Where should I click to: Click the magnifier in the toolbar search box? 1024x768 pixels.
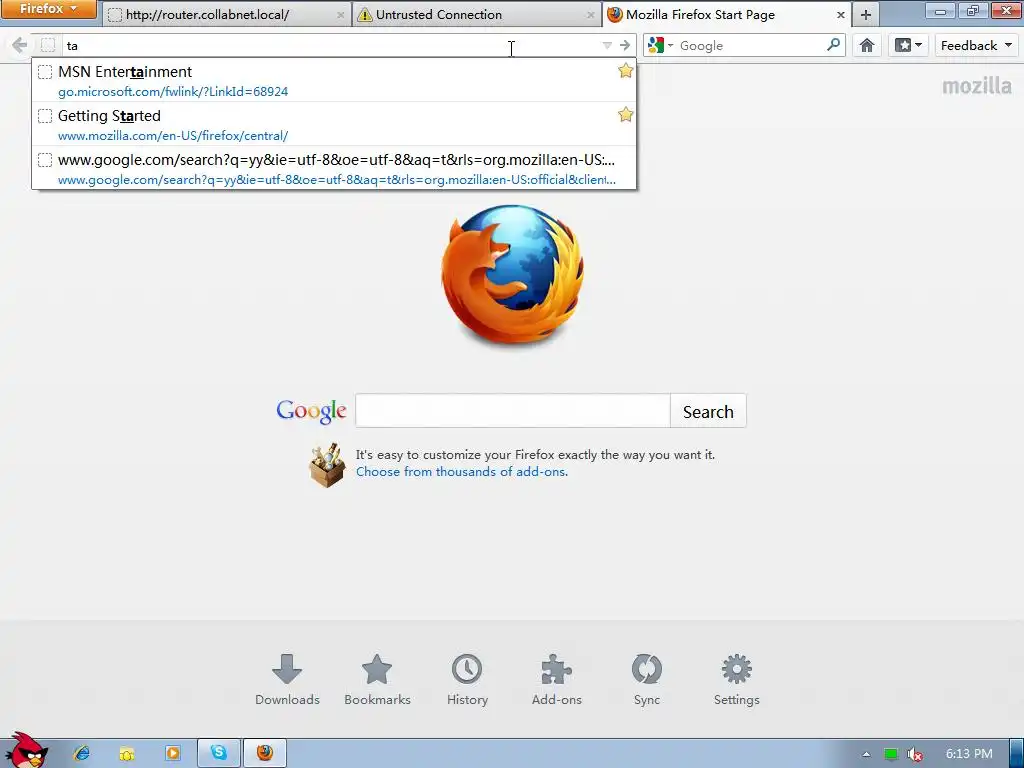(x=833, y=45)
